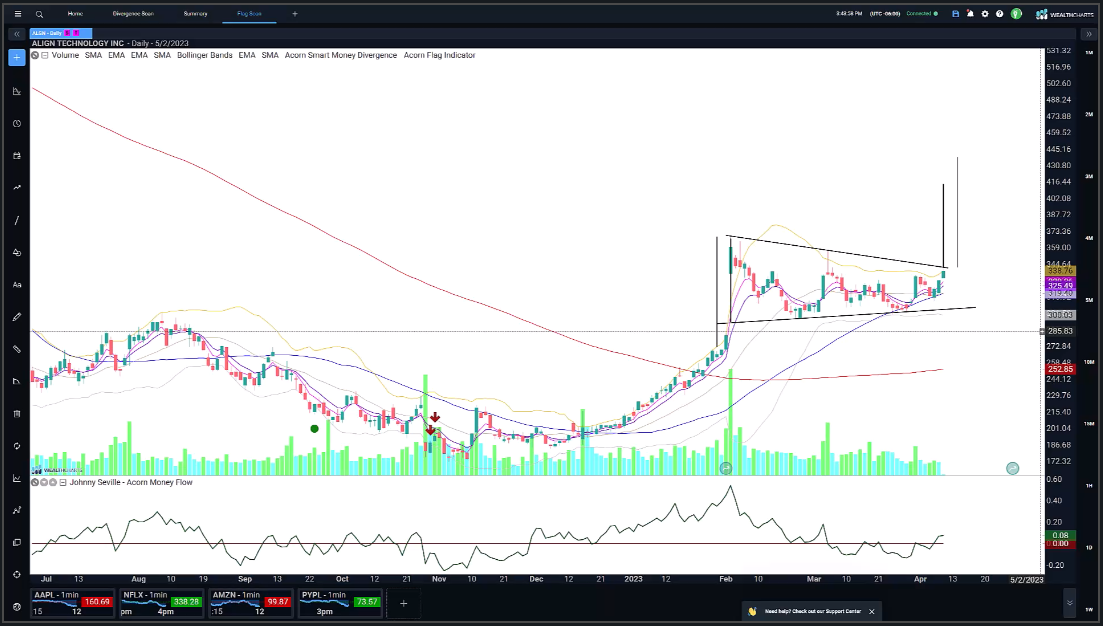Image resolution: width=1103 pixels, height=626 pixels.
Task: Select the text annotation tool
Action: click(17, 285)
